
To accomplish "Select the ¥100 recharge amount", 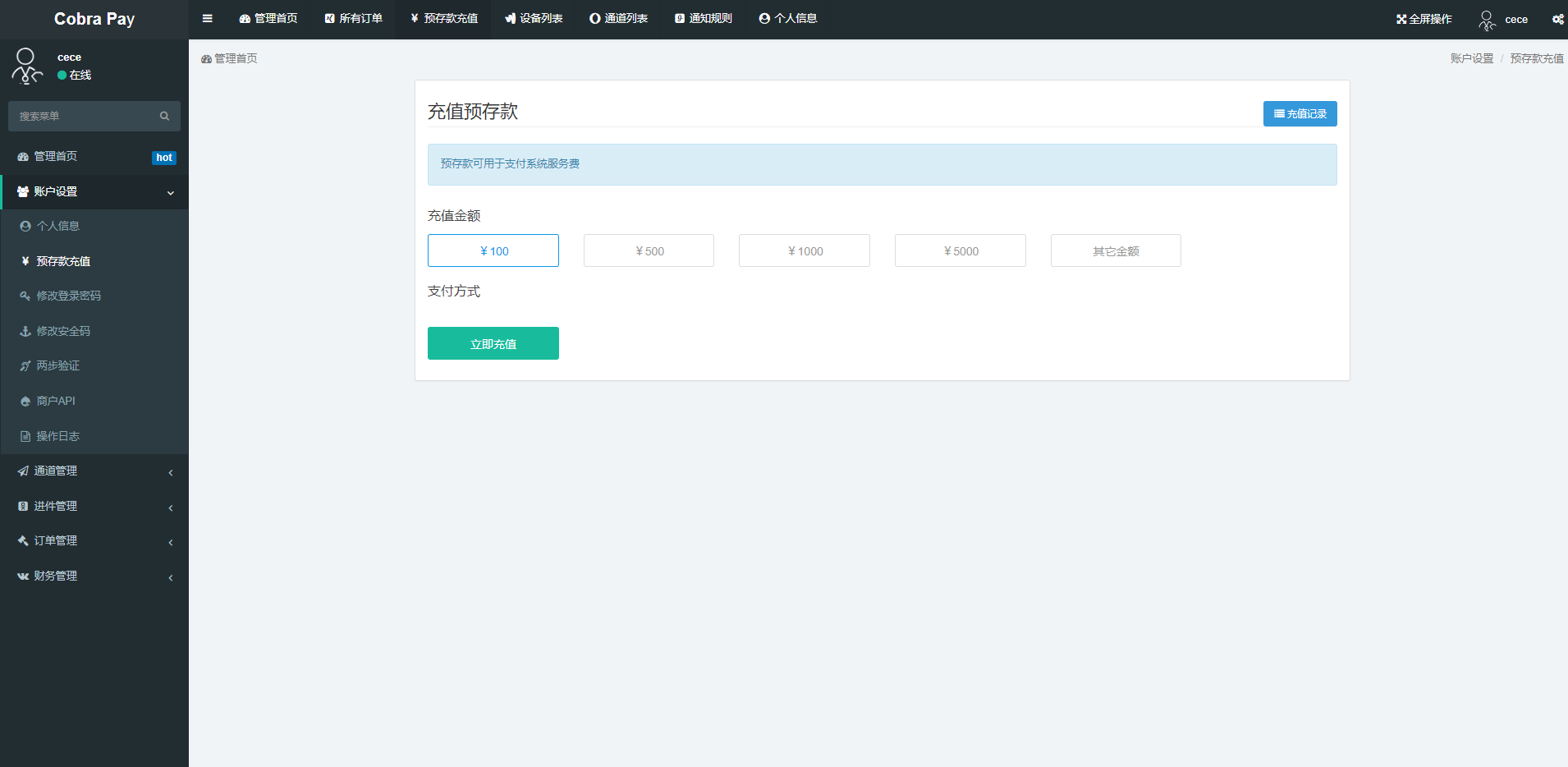I will point(493,250).
